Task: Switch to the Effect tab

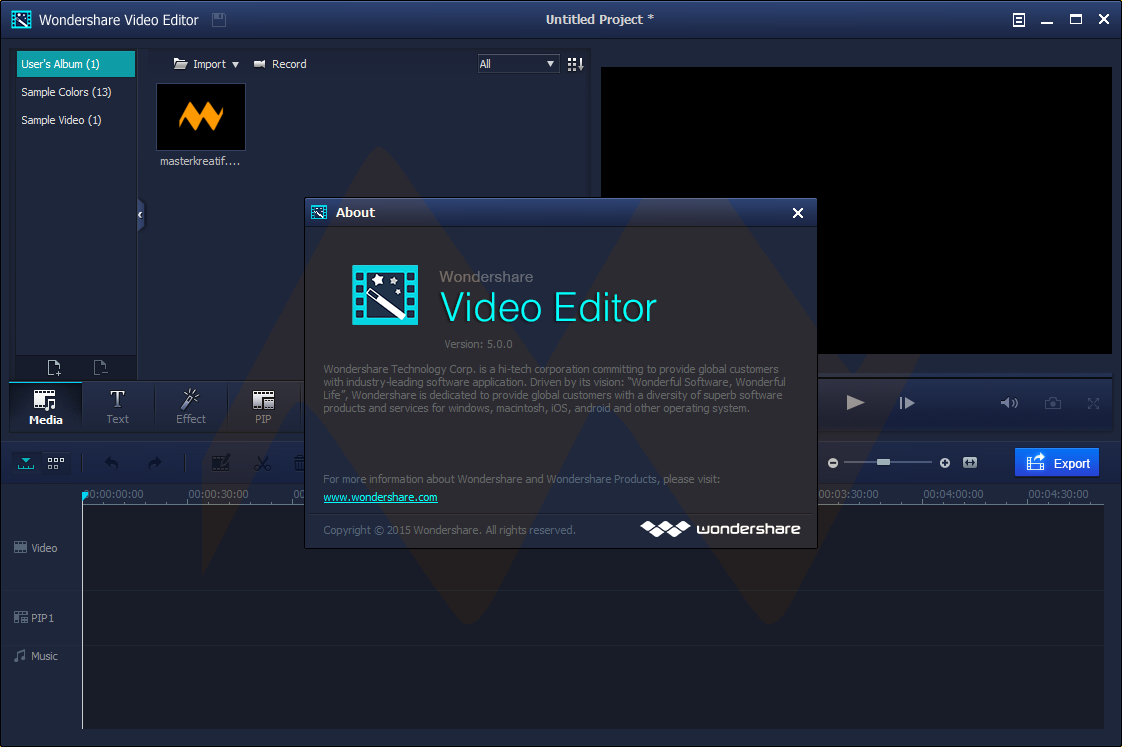Action: (190, 407)
